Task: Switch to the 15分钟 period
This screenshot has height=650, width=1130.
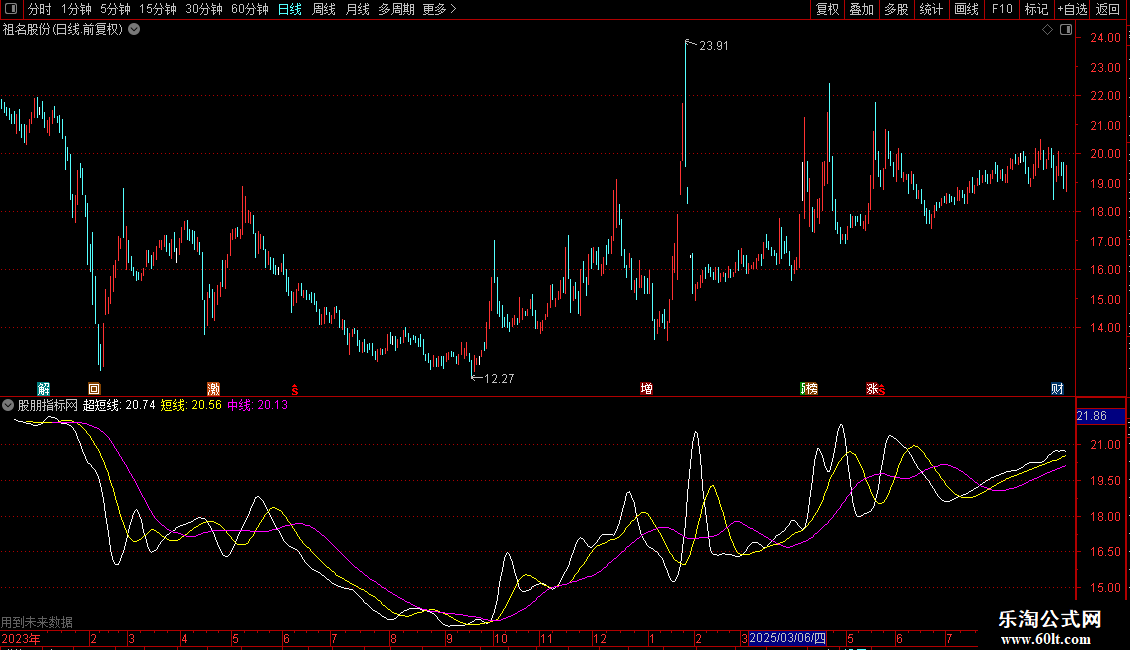Action: (x=158, y=9)
